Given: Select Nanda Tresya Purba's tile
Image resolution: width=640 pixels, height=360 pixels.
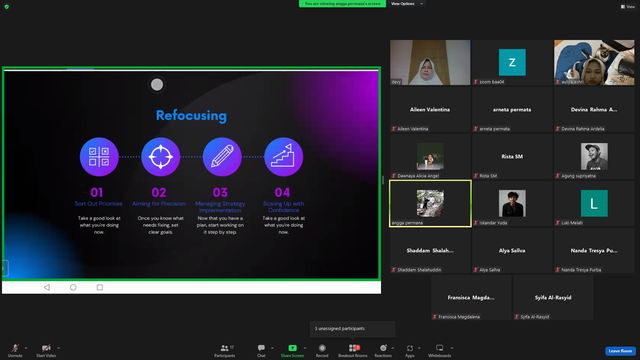Looking at the screenshot, I should click(594, 250).
